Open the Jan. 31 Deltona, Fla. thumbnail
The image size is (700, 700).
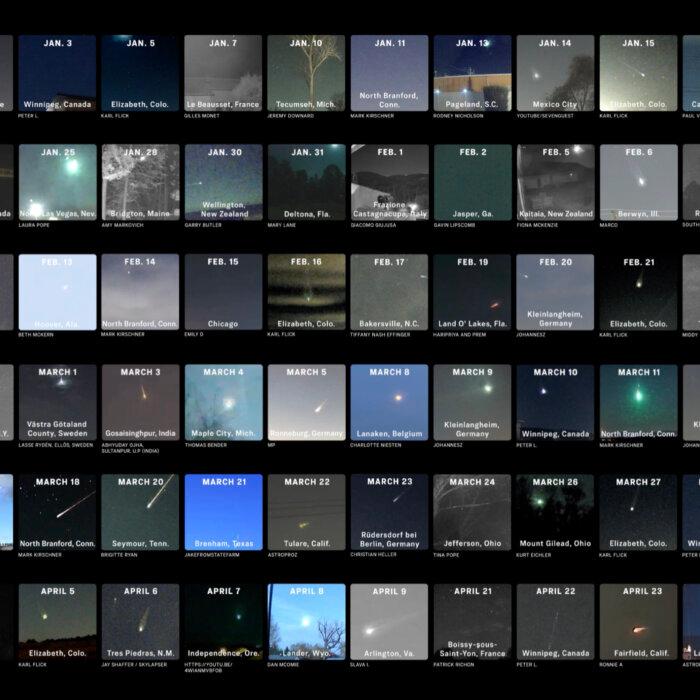click(x=307, y=182)
